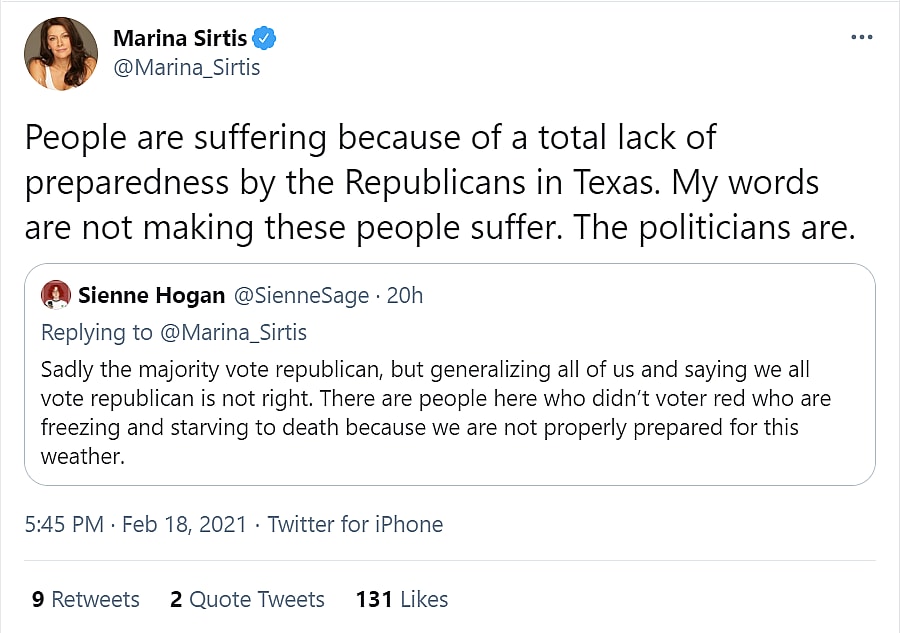Click the "Replying to" label in quoted tweet
904x633 pixels.
(x=96, y=332)
